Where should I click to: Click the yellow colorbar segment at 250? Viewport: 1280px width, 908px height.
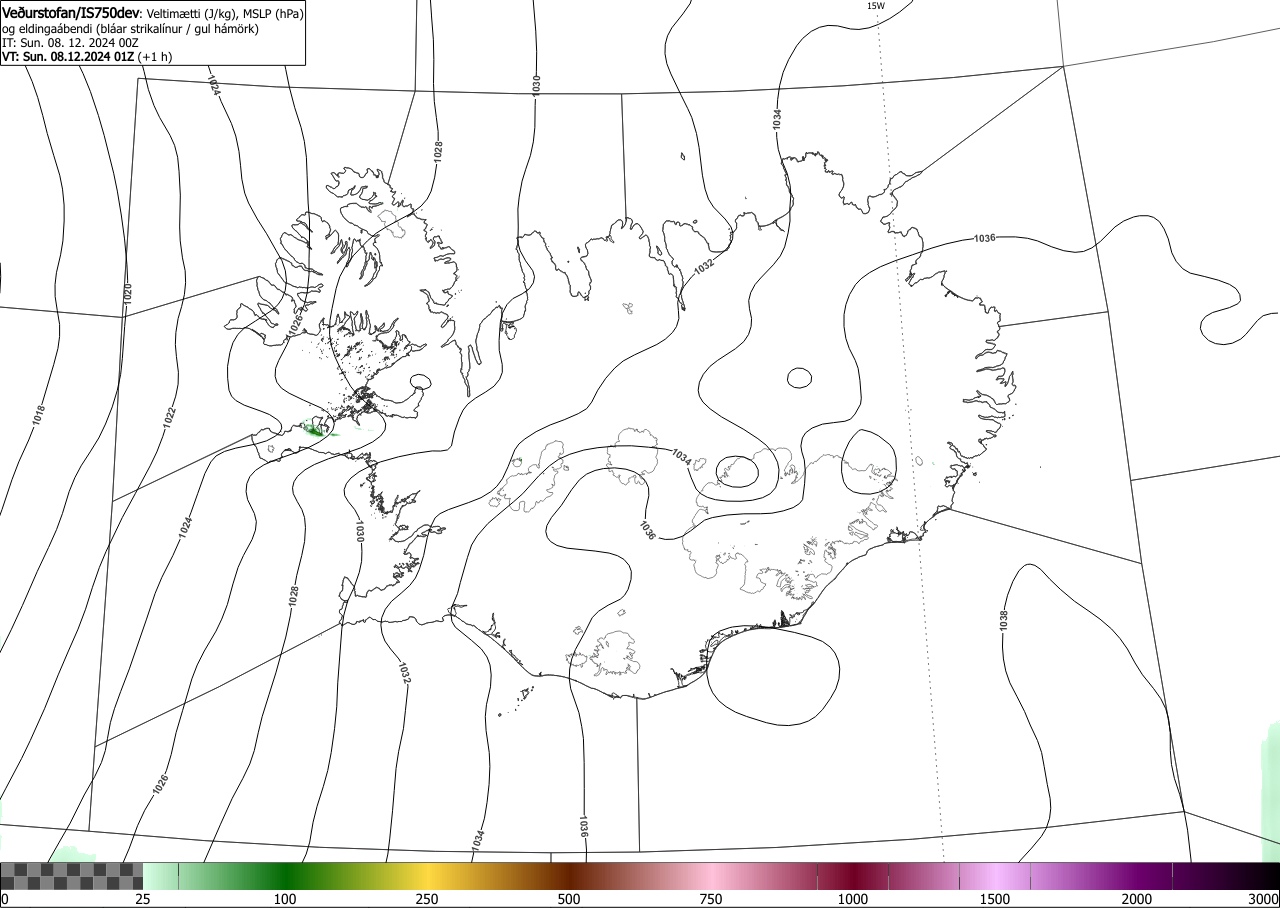427,876
